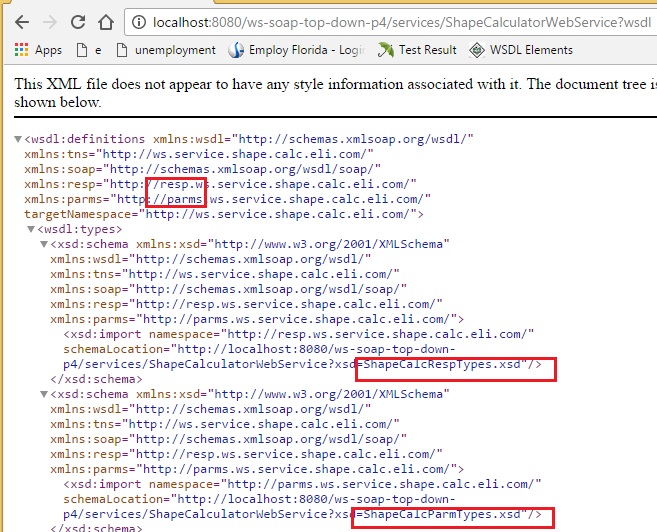Click the WSDL Elements diamond favicon

477,50
